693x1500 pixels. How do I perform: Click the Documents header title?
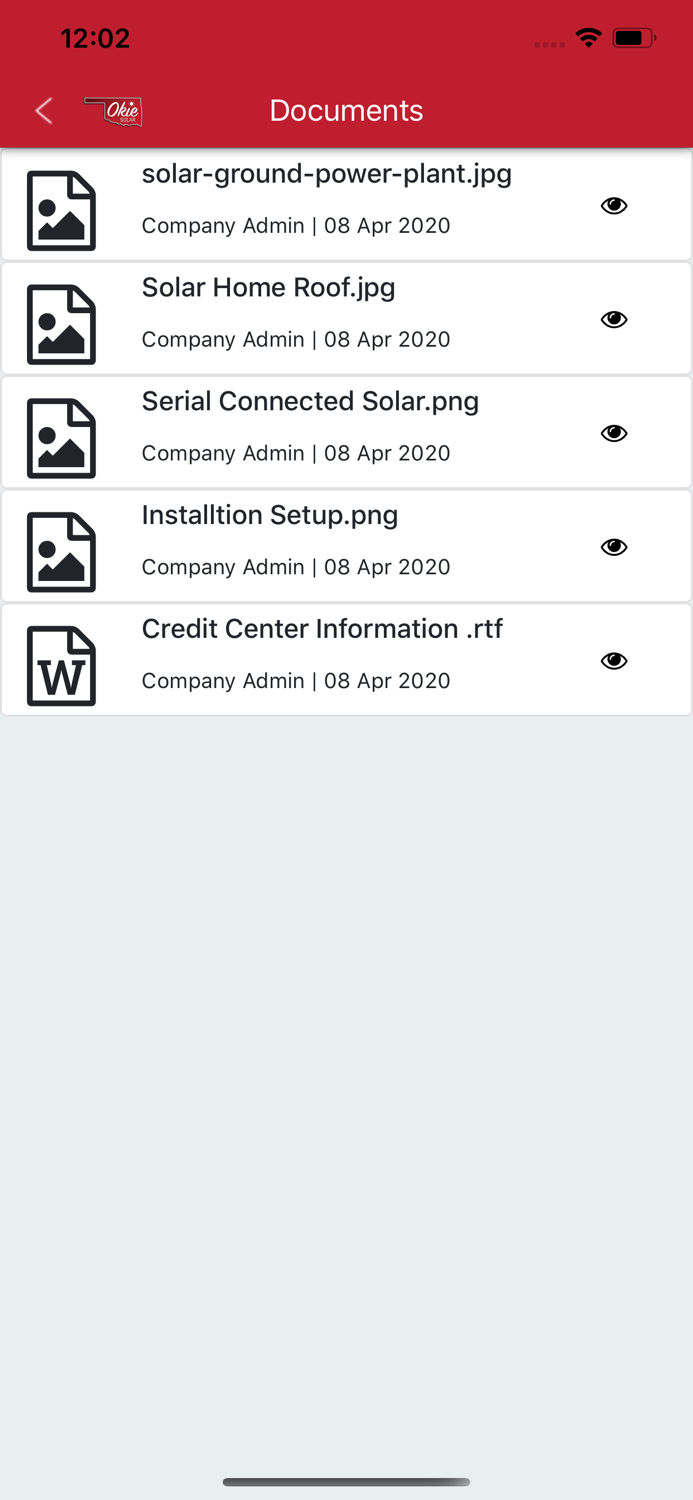pos(346,110)
